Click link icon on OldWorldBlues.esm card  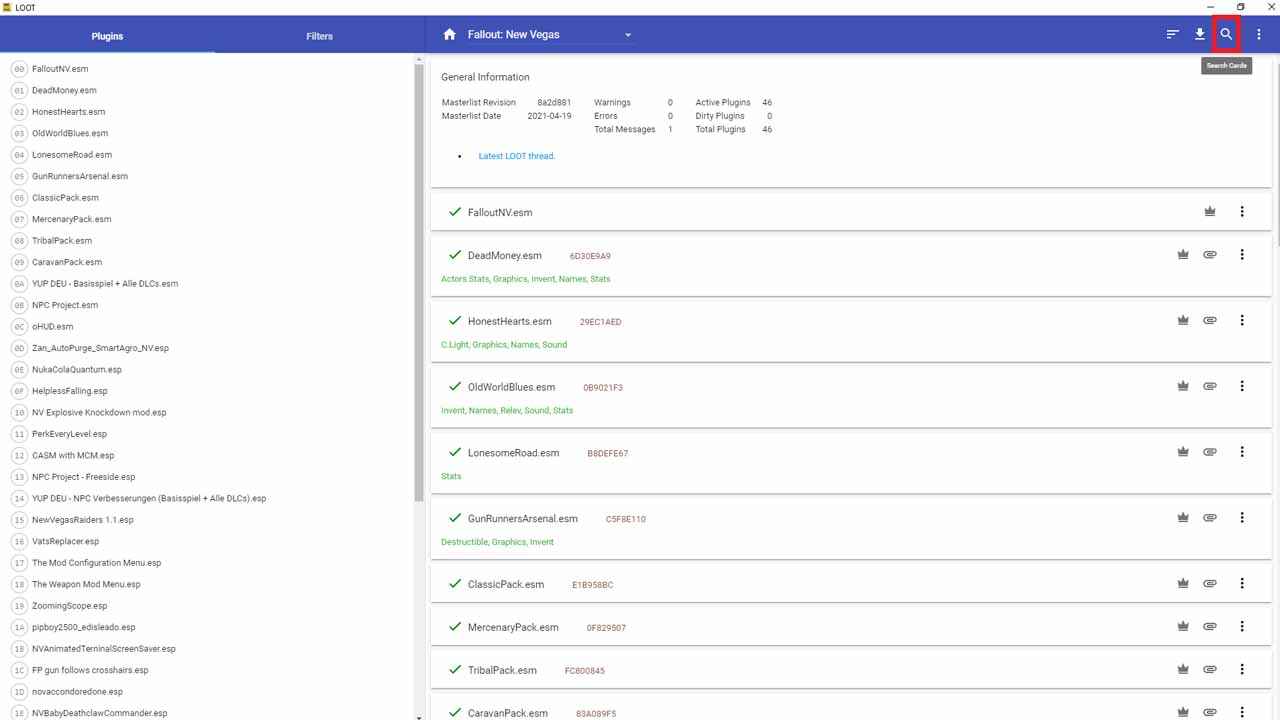[1210, 386]
